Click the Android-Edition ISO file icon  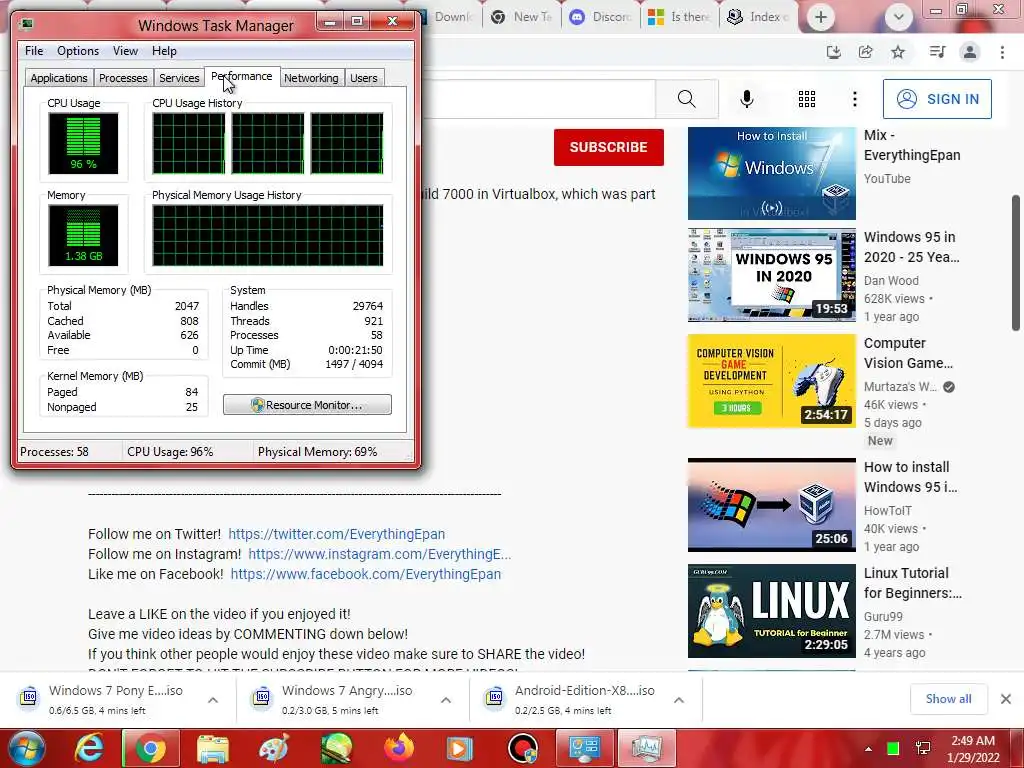click(x=495, y=697)
